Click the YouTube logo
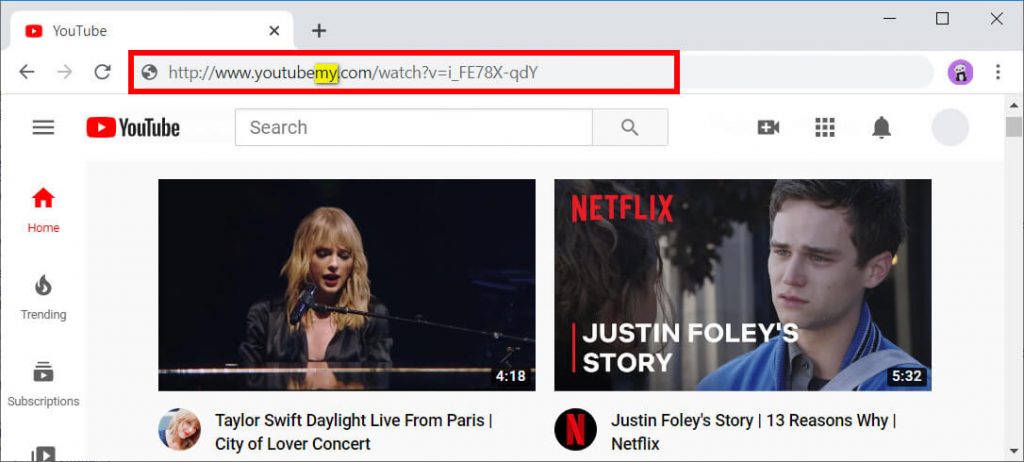 [133, 127]
